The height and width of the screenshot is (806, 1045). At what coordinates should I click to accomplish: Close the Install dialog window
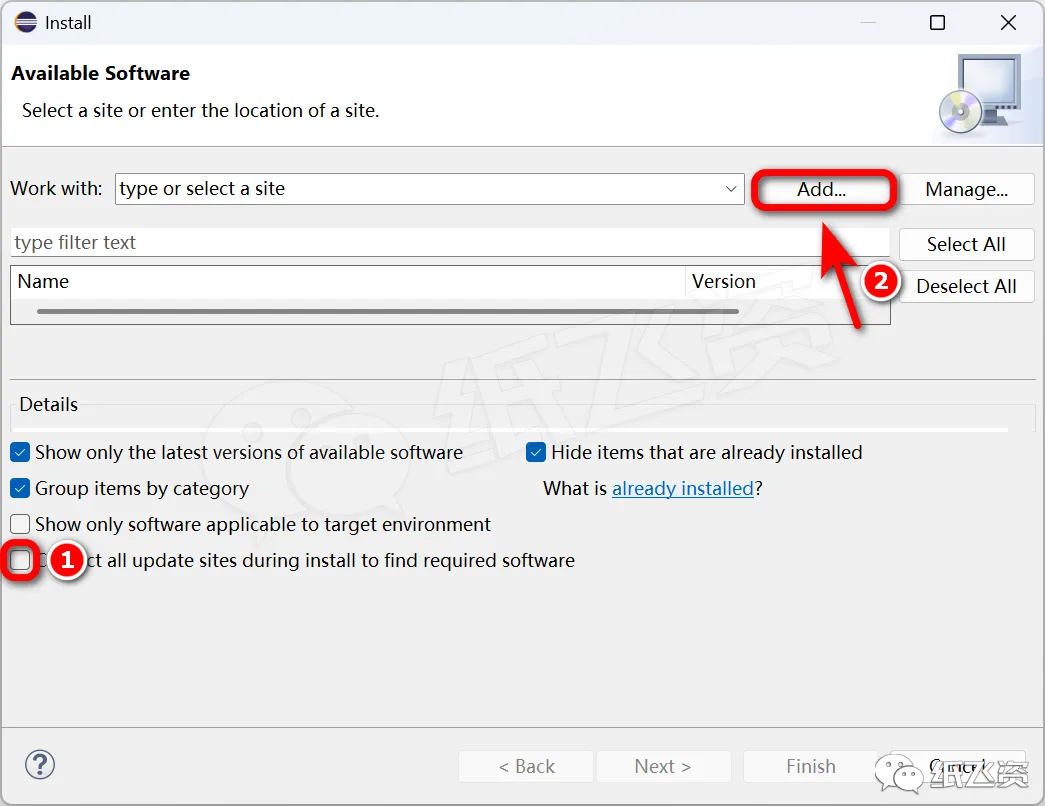[x=1008, y=22]
